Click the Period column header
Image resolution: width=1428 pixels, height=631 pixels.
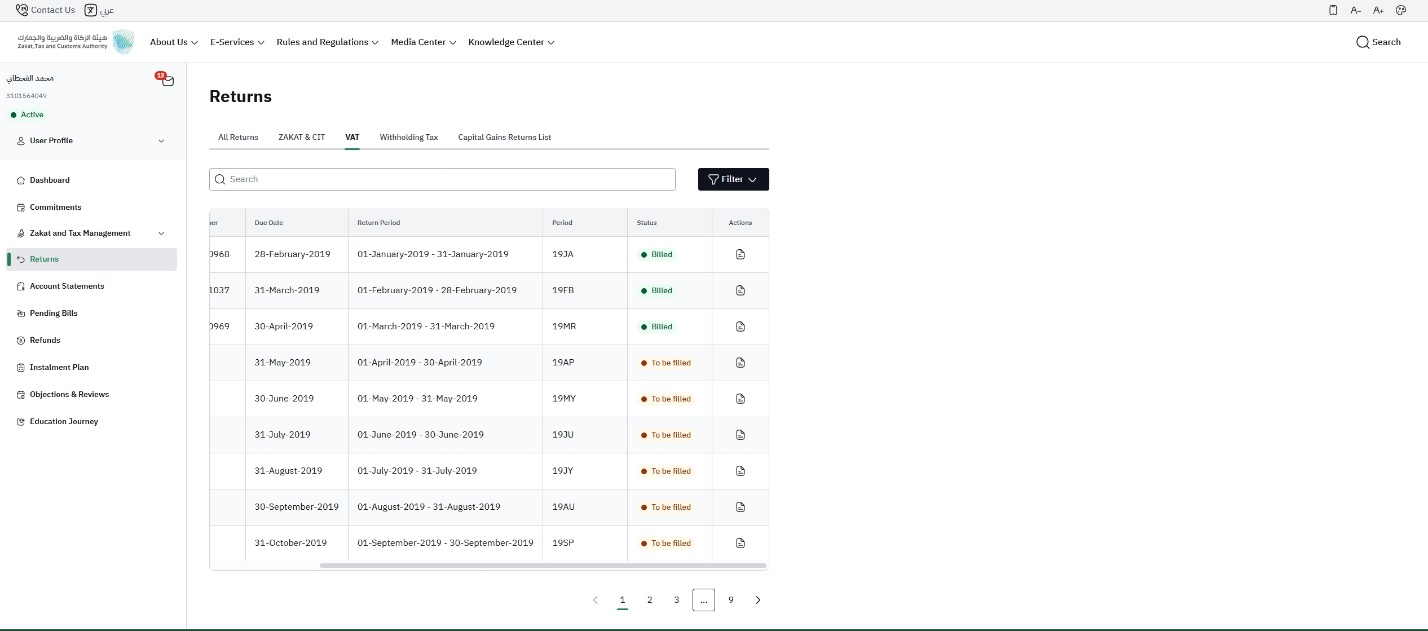point(562,223)
